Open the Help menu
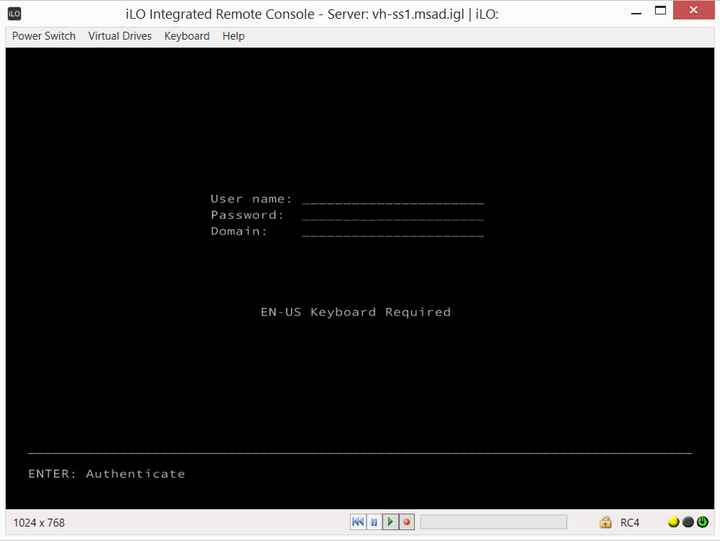The width and height of the screenshot is (720, 541). [233, 36]
